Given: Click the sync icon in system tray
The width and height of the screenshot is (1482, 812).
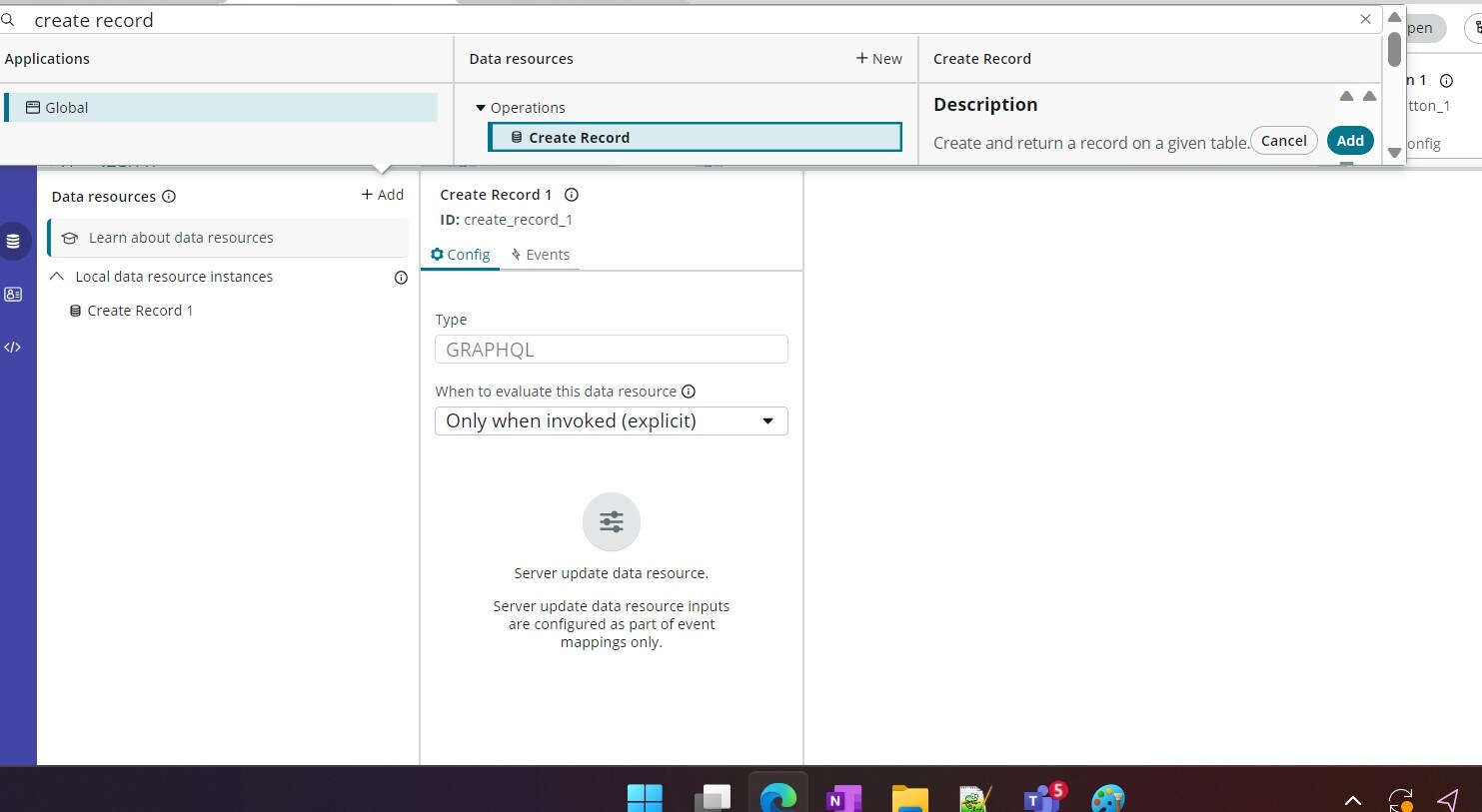Looking at the screenshot, I should coord(1401,799).
